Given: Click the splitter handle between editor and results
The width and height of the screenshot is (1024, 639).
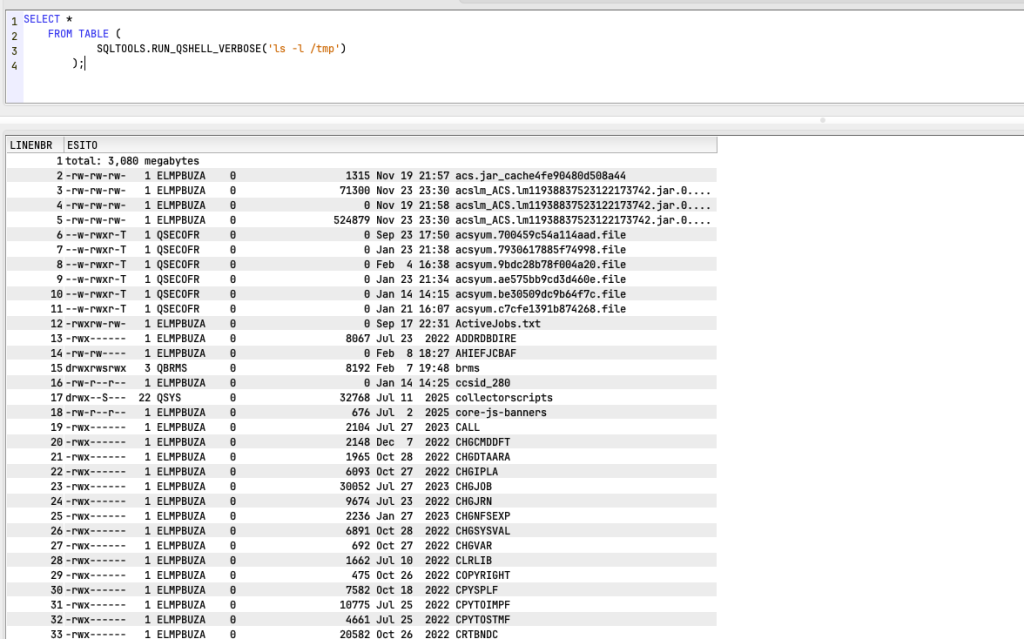Looking at the screenshot, I should (822, 120).
